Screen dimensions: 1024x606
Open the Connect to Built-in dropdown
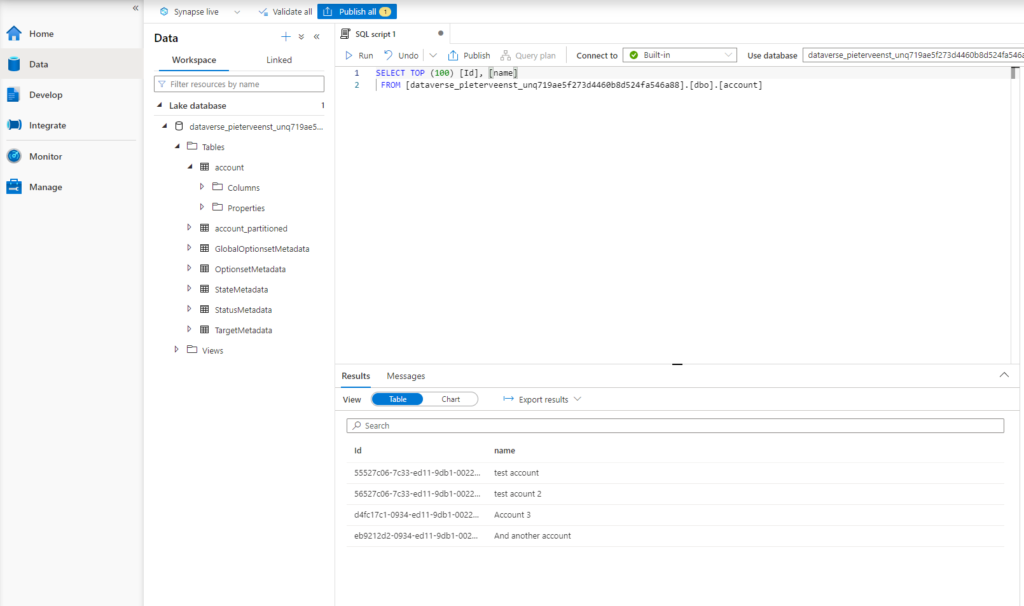680,56
